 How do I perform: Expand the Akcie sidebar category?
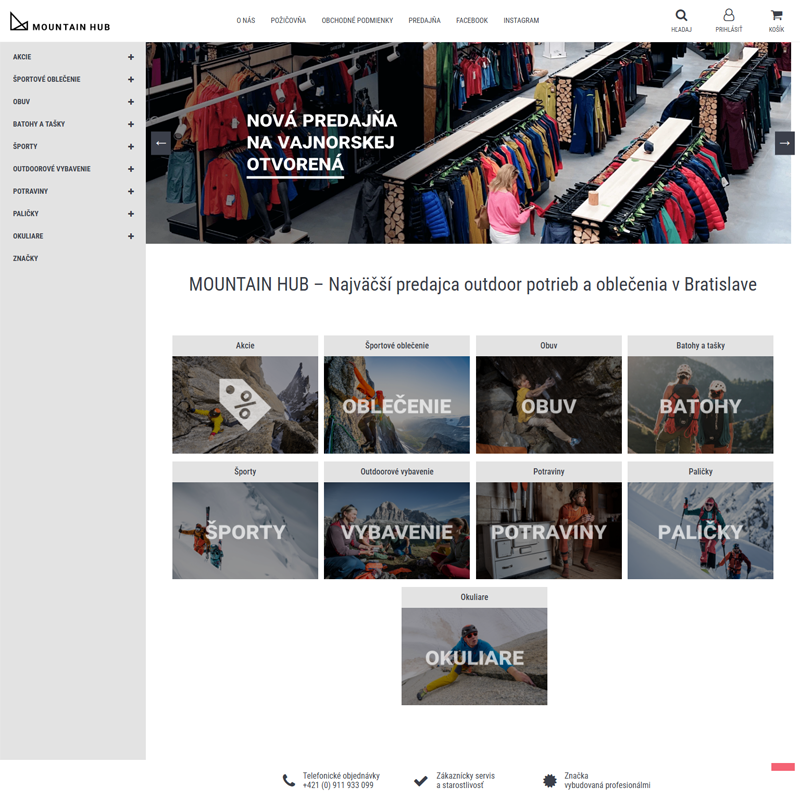[x=131, y=57]
